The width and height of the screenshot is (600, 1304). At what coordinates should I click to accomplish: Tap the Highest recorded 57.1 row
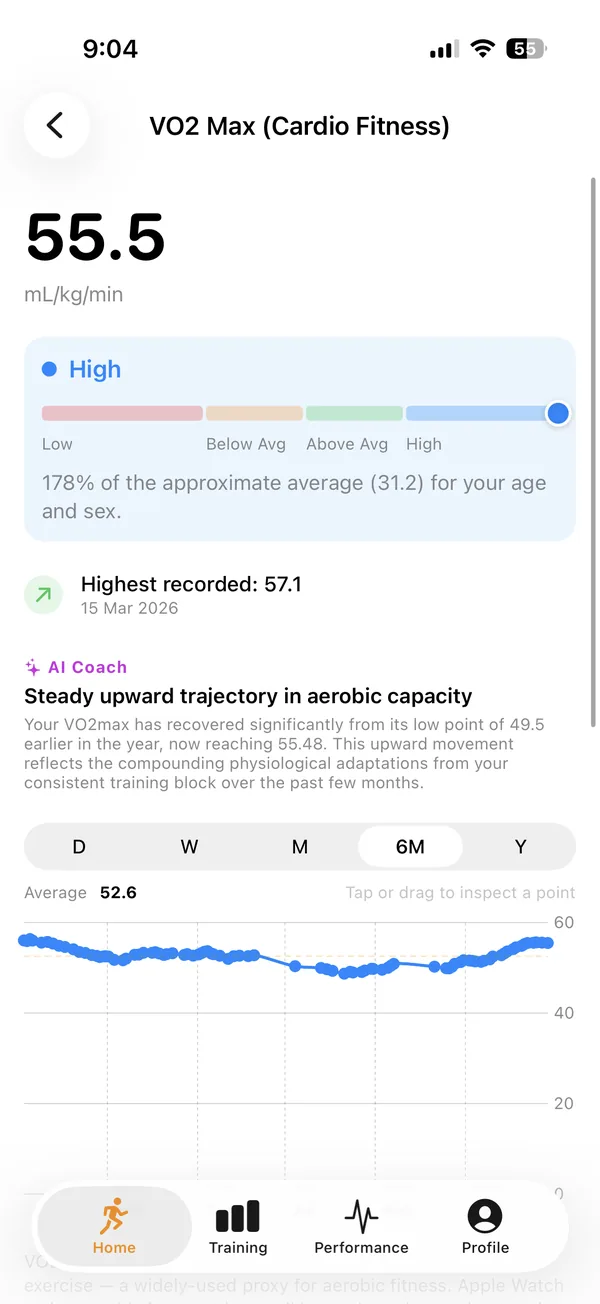pyautogui.click(x=300, y=595)
